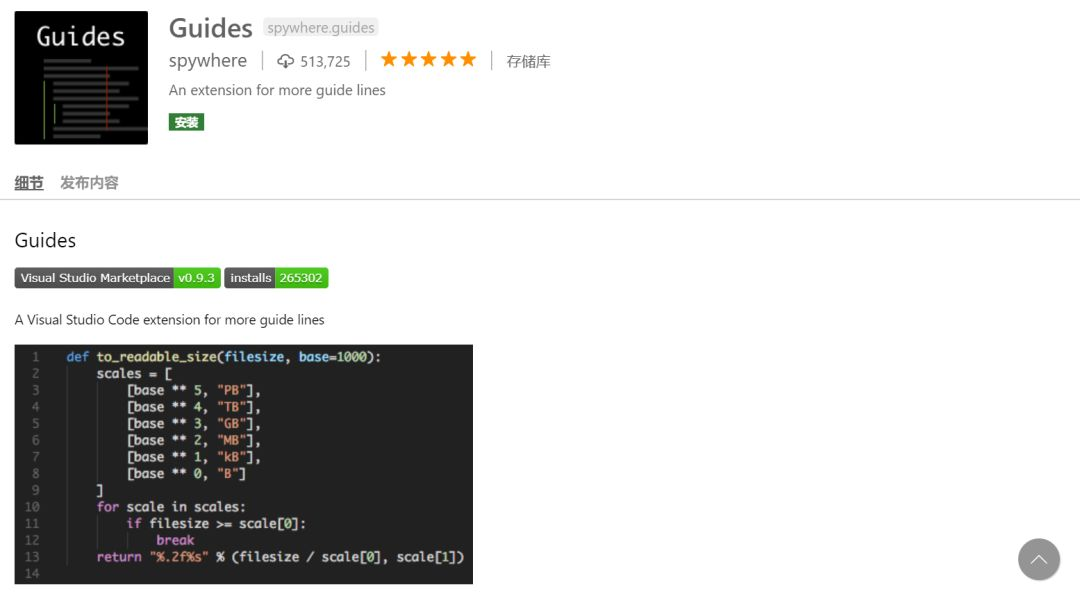The width and height of the screenshot is (1080, 594).
Task: Click the large Guides extension title
Action: [x=210, y=28]
